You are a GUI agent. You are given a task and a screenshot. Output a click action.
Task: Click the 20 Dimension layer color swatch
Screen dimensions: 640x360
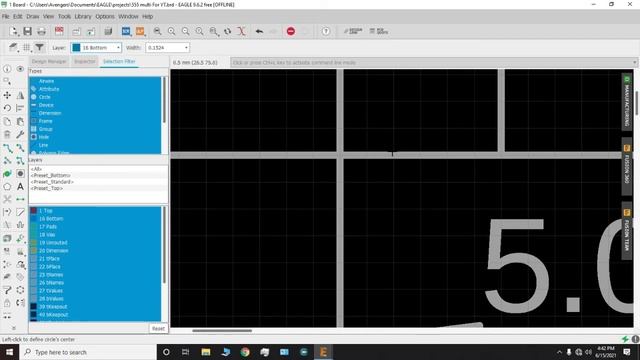33,251
